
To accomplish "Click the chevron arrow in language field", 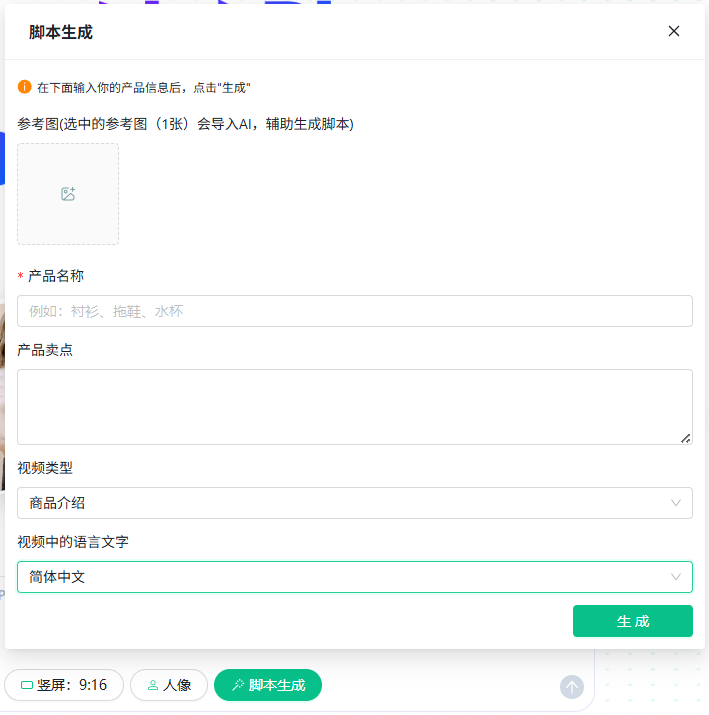I will point(676,577).
